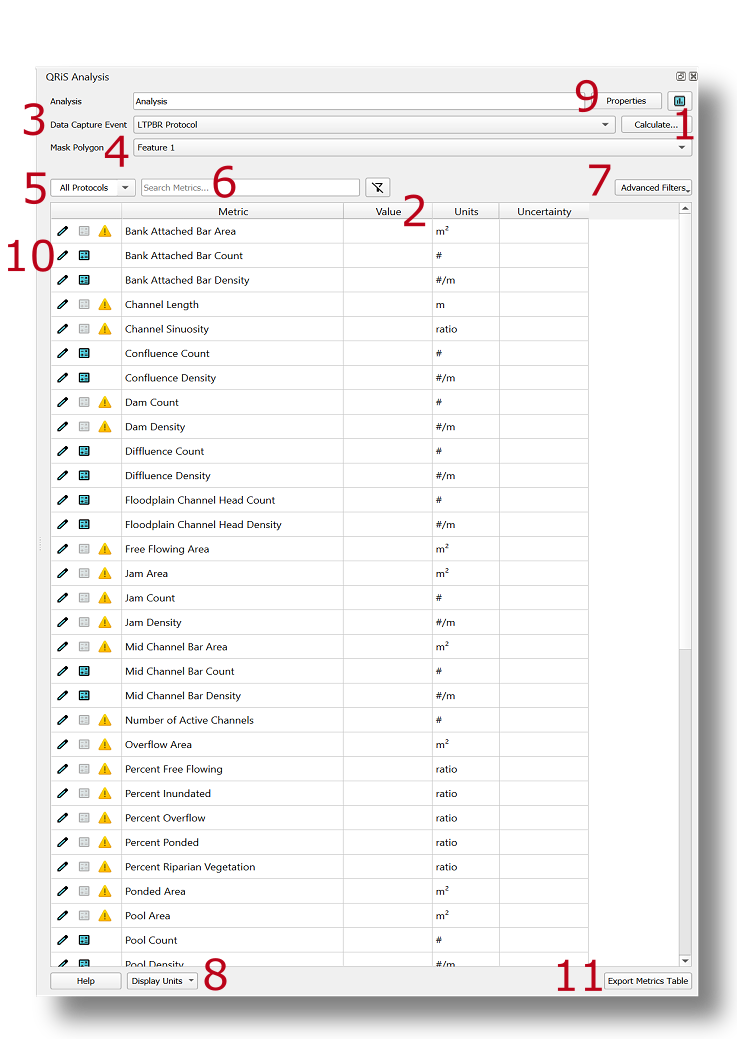Click the Uncertainty cell for Jam Density
Viewport: 737px width, 1039px height.
click(x=543, y=622)
